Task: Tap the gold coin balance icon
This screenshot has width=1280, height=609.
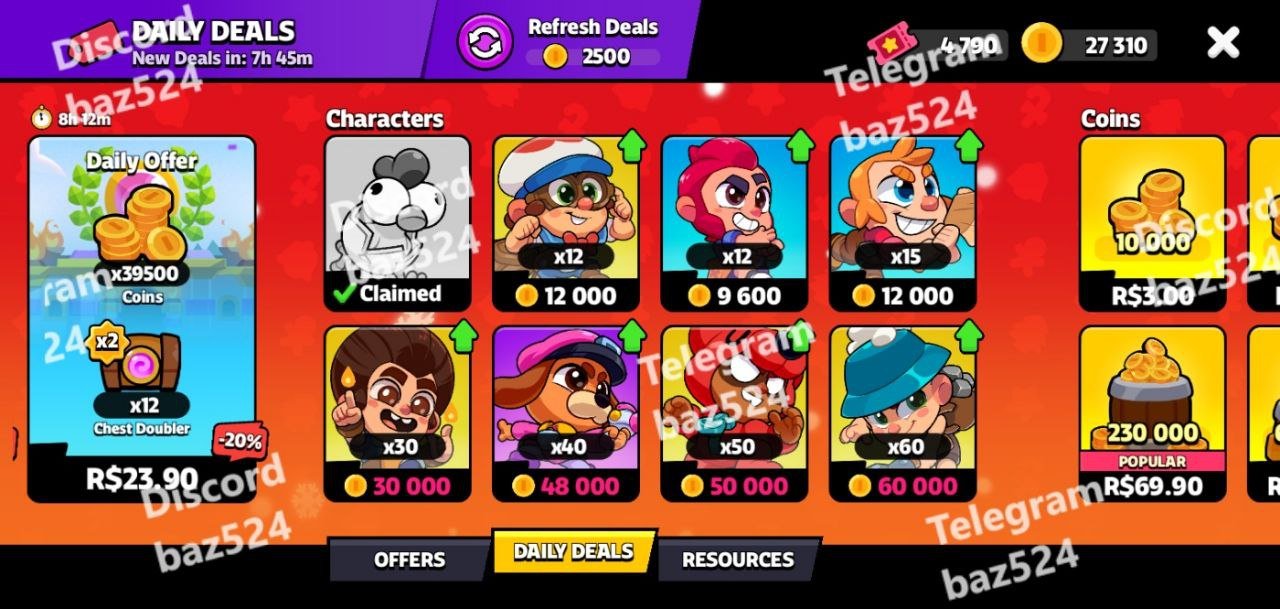Action: [x=1041, y=44]
